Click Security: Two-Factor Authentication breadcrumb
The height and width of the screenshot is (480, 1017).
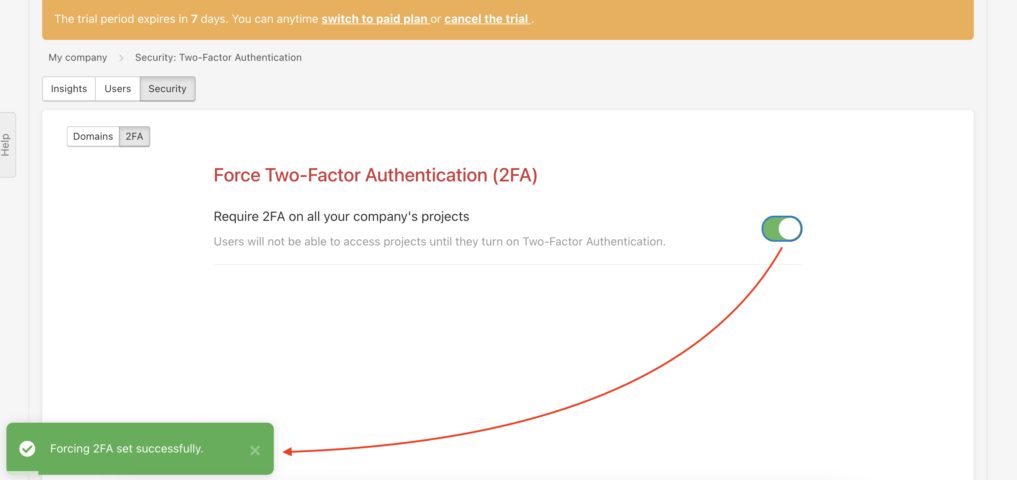(219, 57)
